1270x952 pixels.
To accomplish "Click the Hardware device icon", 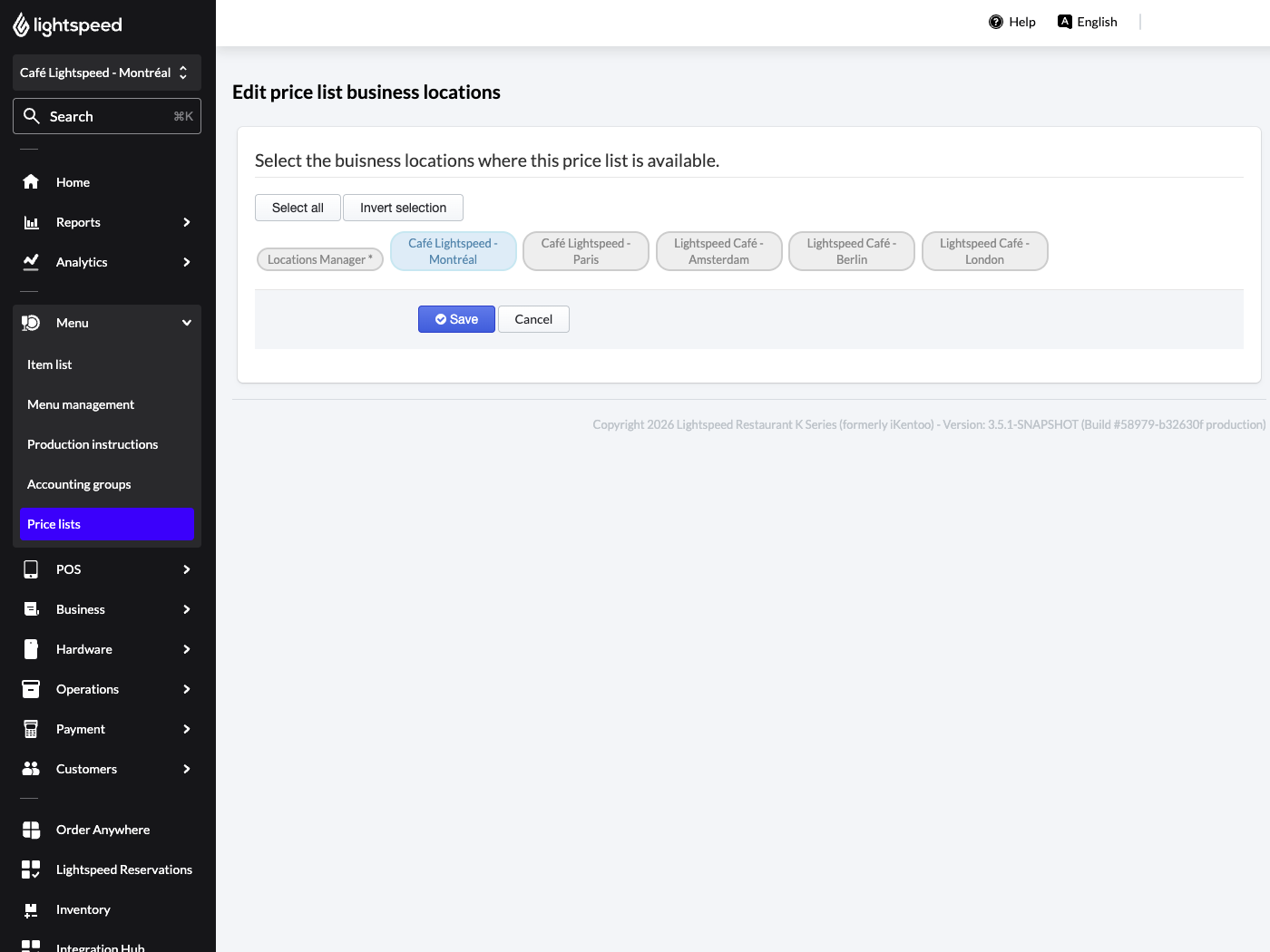I will click(x=31, y=649).
